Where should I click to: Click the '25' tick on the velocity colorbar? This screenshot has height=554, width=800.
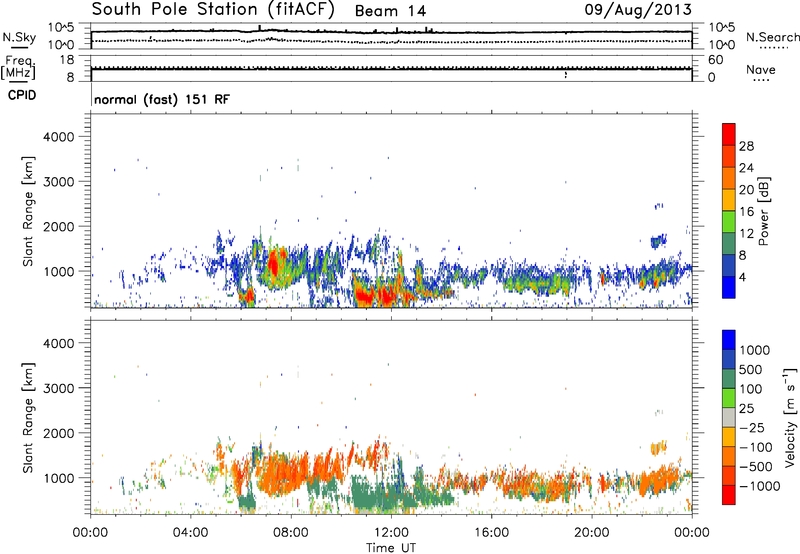[x=747, y=409]
